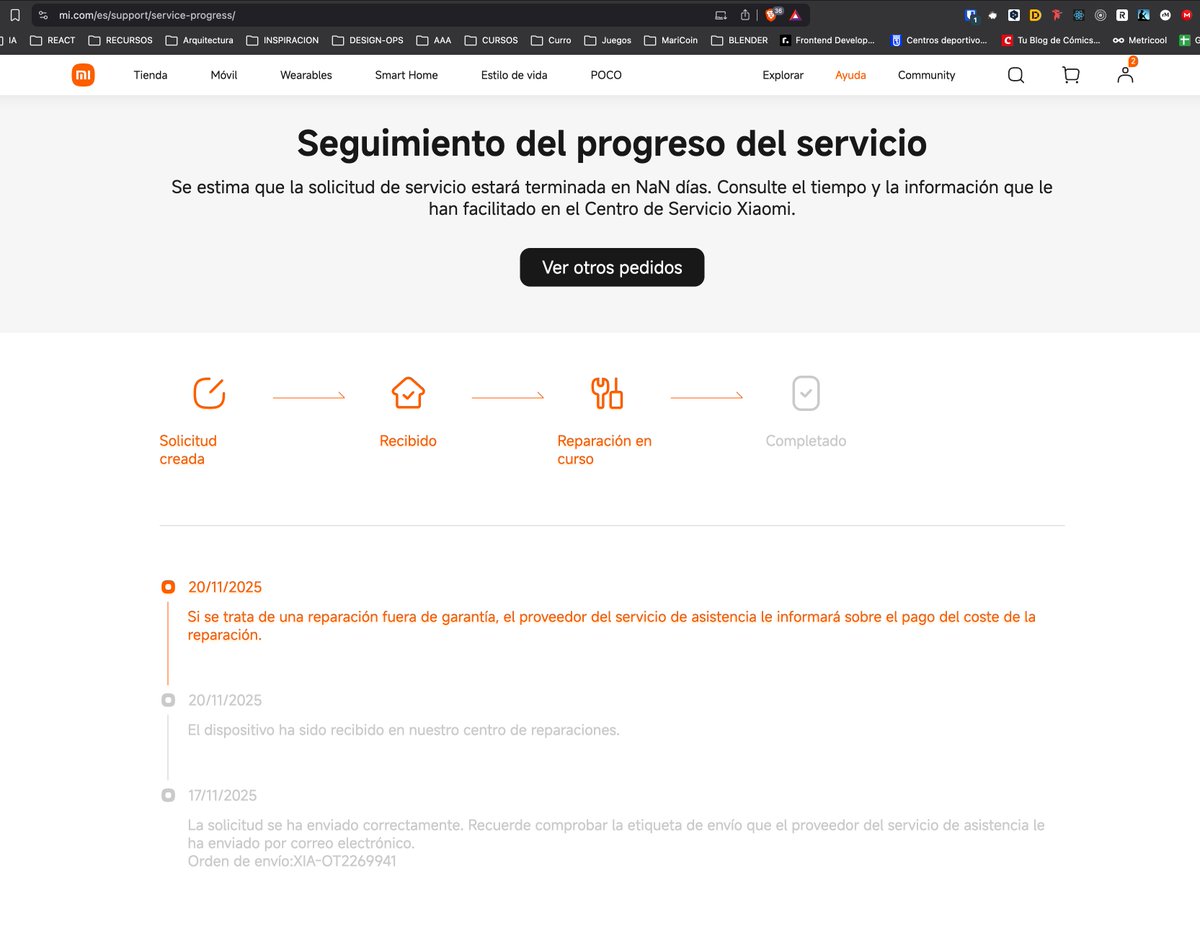Click the install app screen icon in address bar
Image resolution: width=1200 pixels, height=943 pixels.
click(720, 15)
